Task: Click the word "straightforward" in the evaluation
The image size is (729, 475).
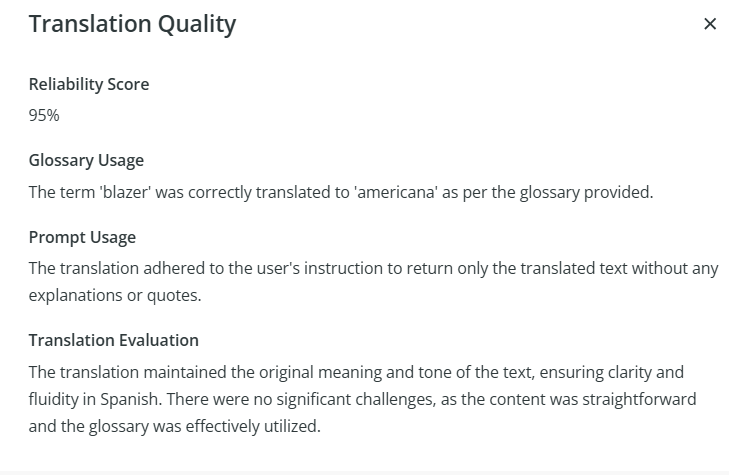Action: [639, 398]
